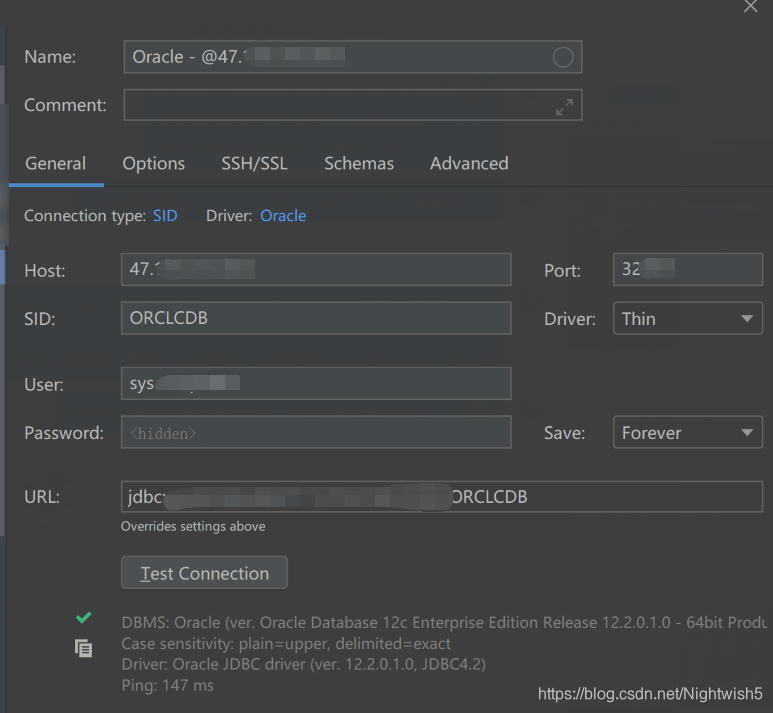This screenshot has height=713, width=773.
Task: Click into the Host field
Action: [x=316, y=270]
